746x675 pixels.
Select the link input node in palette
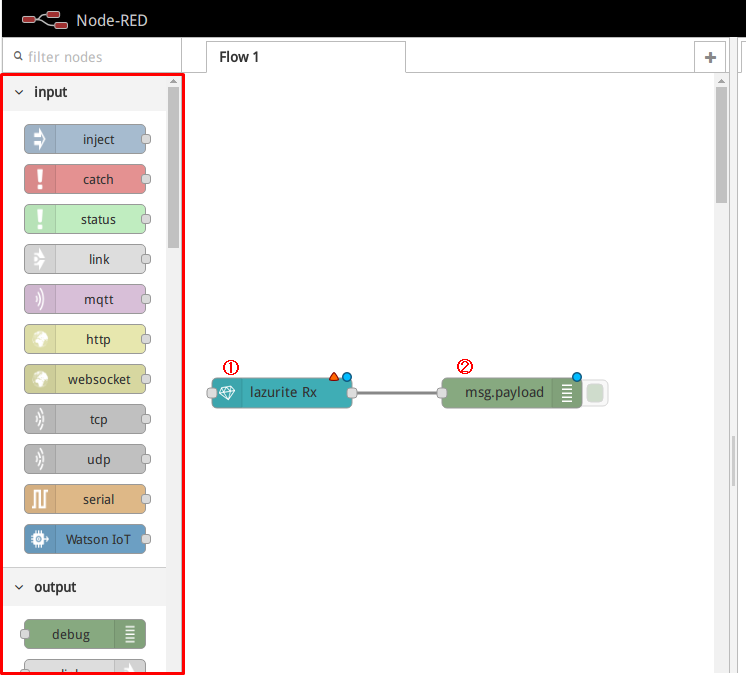85,259
